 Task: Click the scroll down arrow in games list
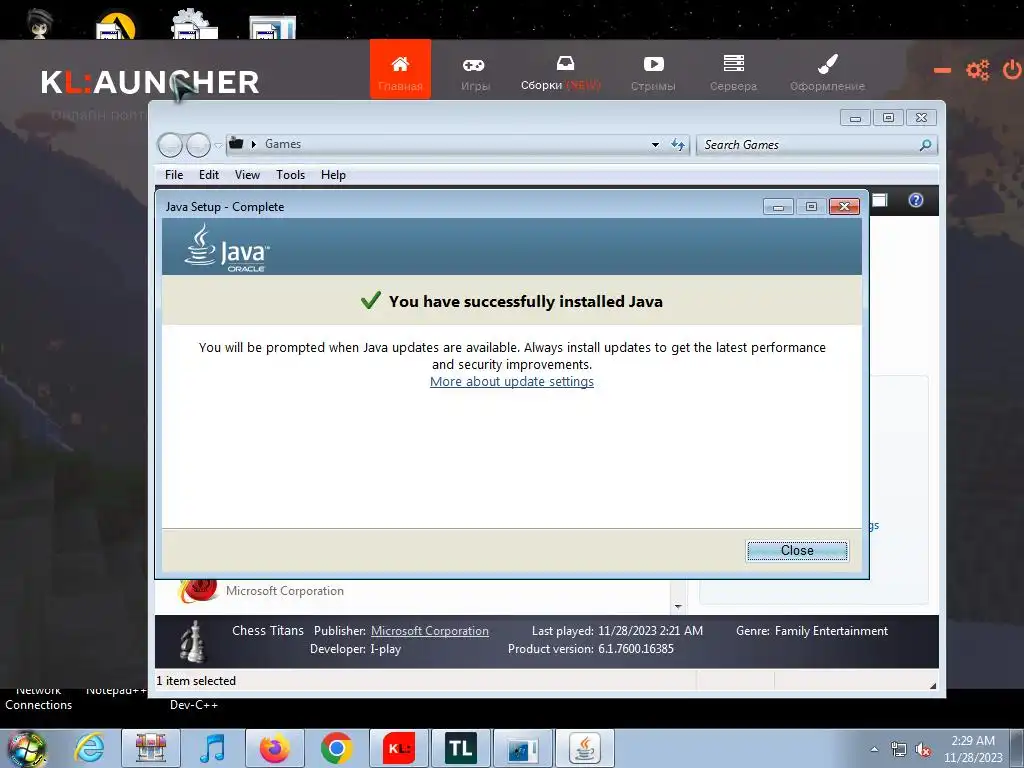[x=678, y=607]
